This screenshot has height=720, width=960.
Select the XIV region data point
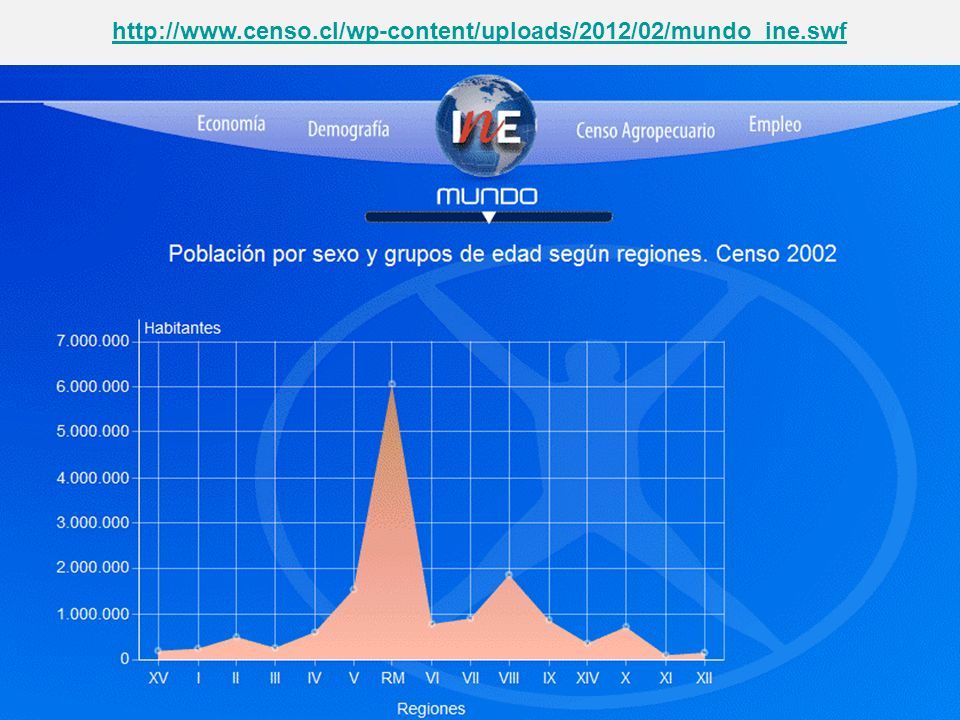(587, 643)
